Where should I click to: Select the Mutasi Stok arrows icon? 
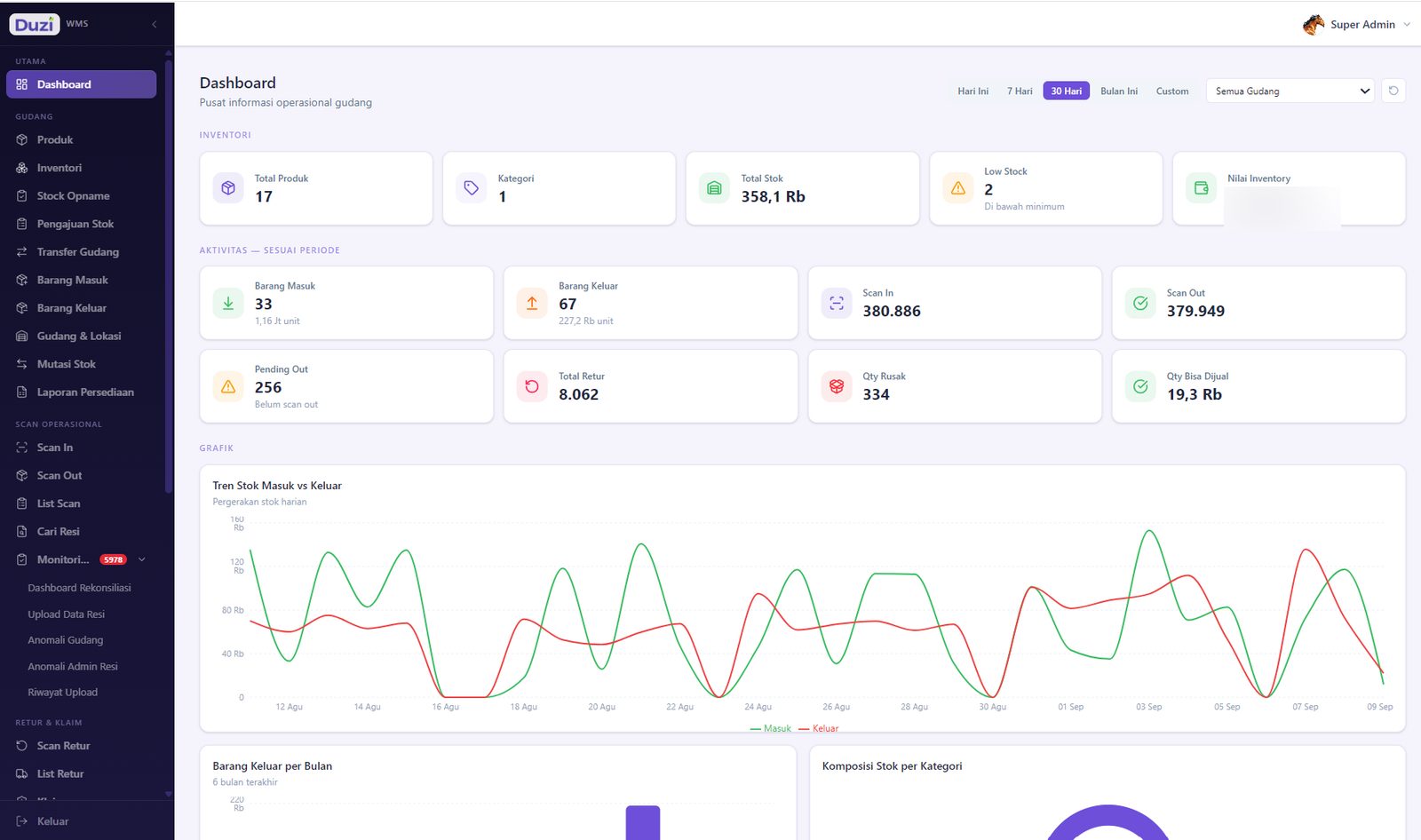click(x=22, y=364)
